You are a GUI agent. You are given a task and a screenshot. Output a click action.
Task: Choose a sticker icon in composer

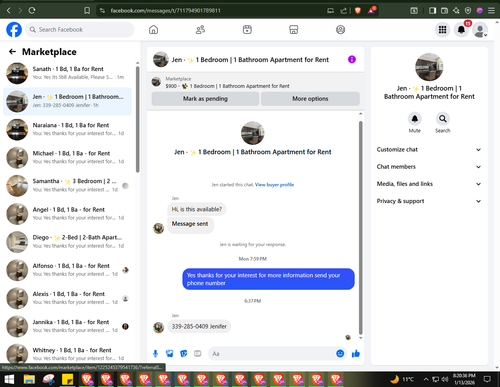coord(184,353)
